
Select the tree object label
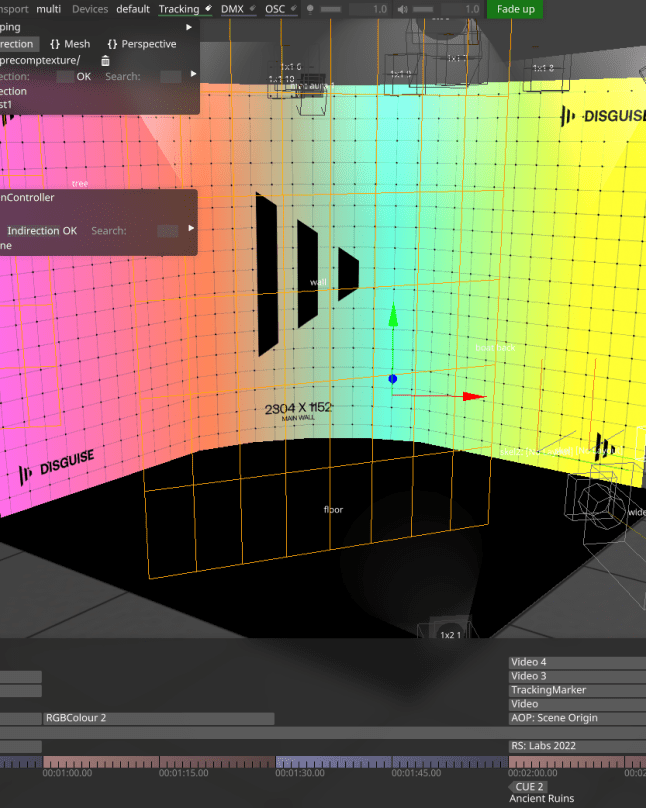(80, 183)
